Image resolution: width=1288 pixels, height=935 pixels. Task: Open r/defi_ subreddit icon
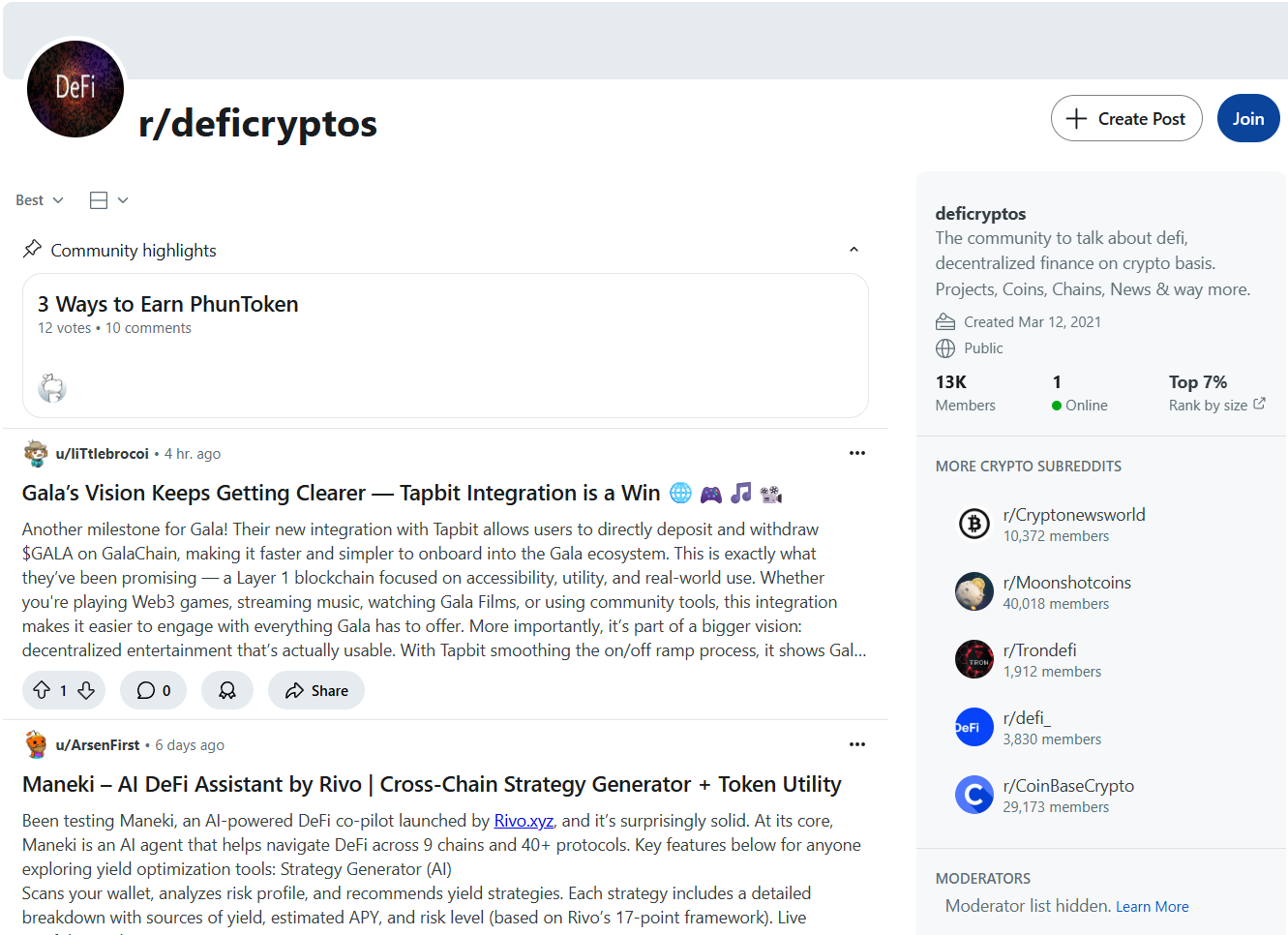[974, 727]
